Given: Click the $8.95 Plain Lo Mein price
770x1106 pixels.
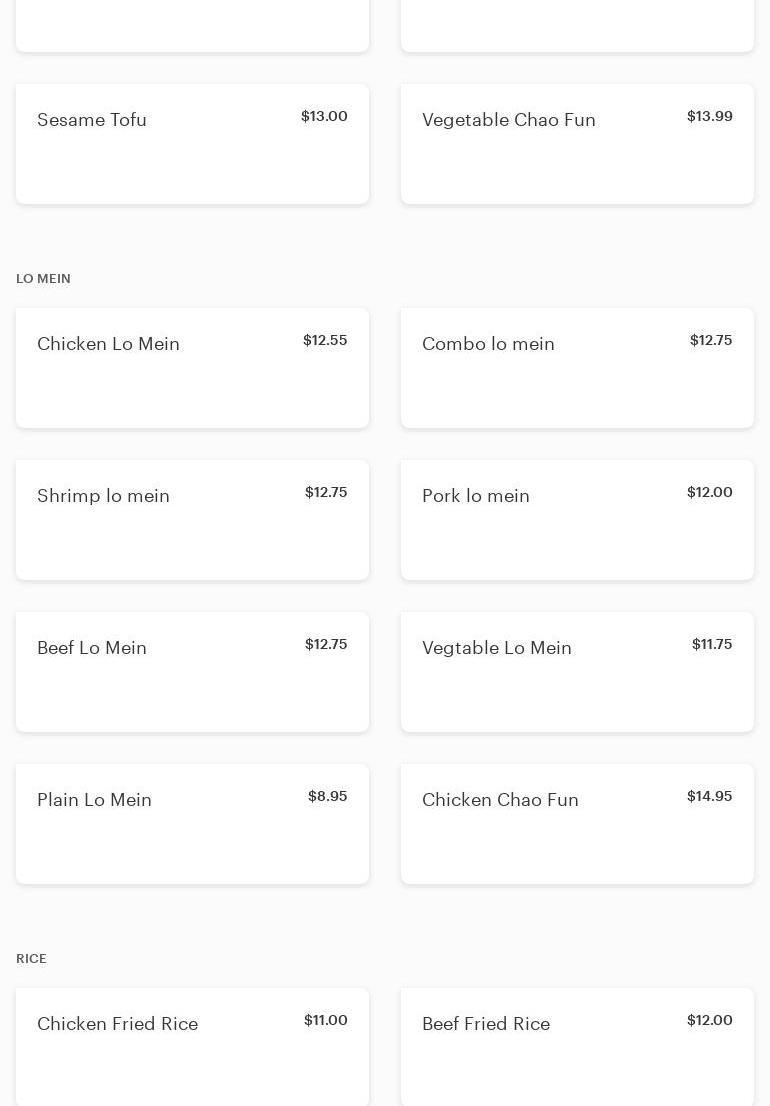Looking at the screenshot, I should point(327,797).
